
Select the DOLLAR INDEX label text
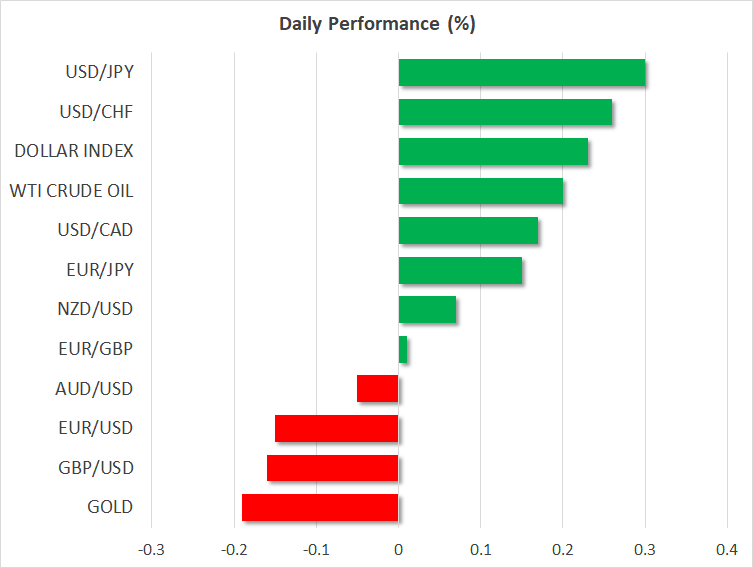tap(74, 152)
